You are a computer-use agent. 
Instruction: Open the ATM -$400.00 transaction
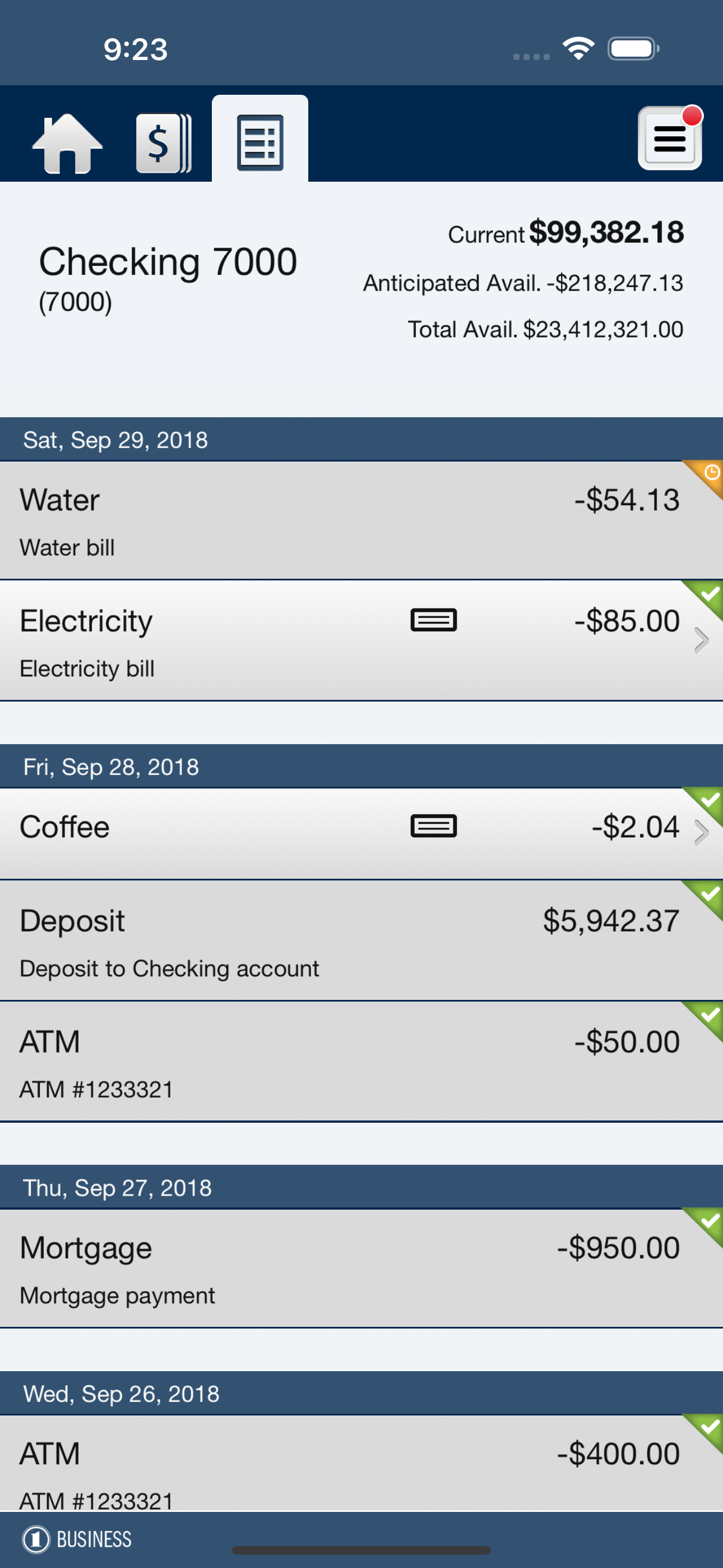(x=361, y=1463)
